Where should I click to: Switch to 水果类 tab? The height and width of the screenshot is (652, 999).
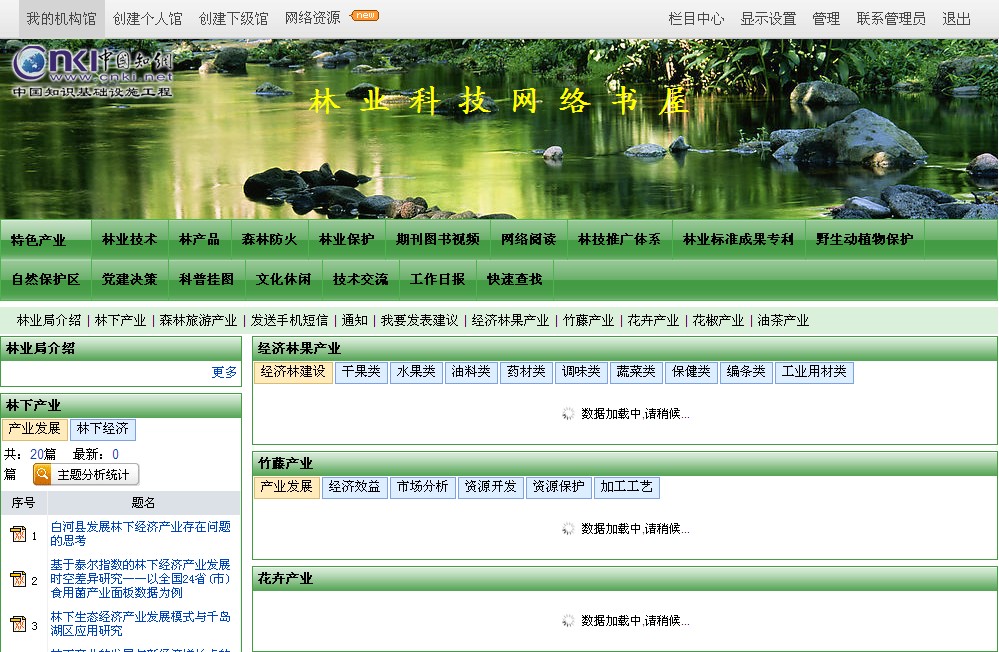tap(416, 372)
